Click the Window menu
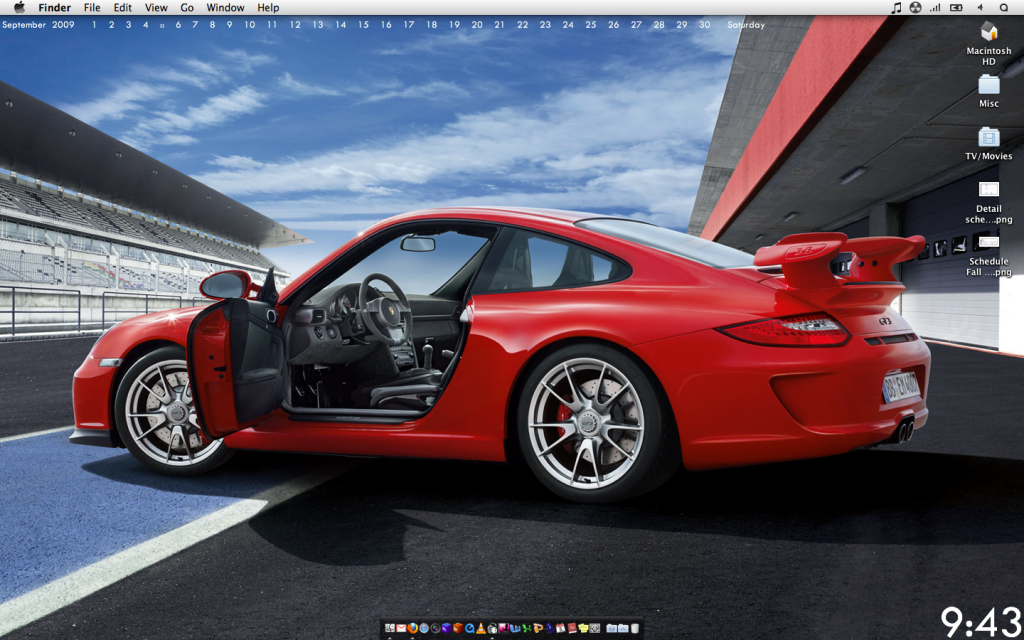This screenshot has height=640, width=1024. click(225, 7)
